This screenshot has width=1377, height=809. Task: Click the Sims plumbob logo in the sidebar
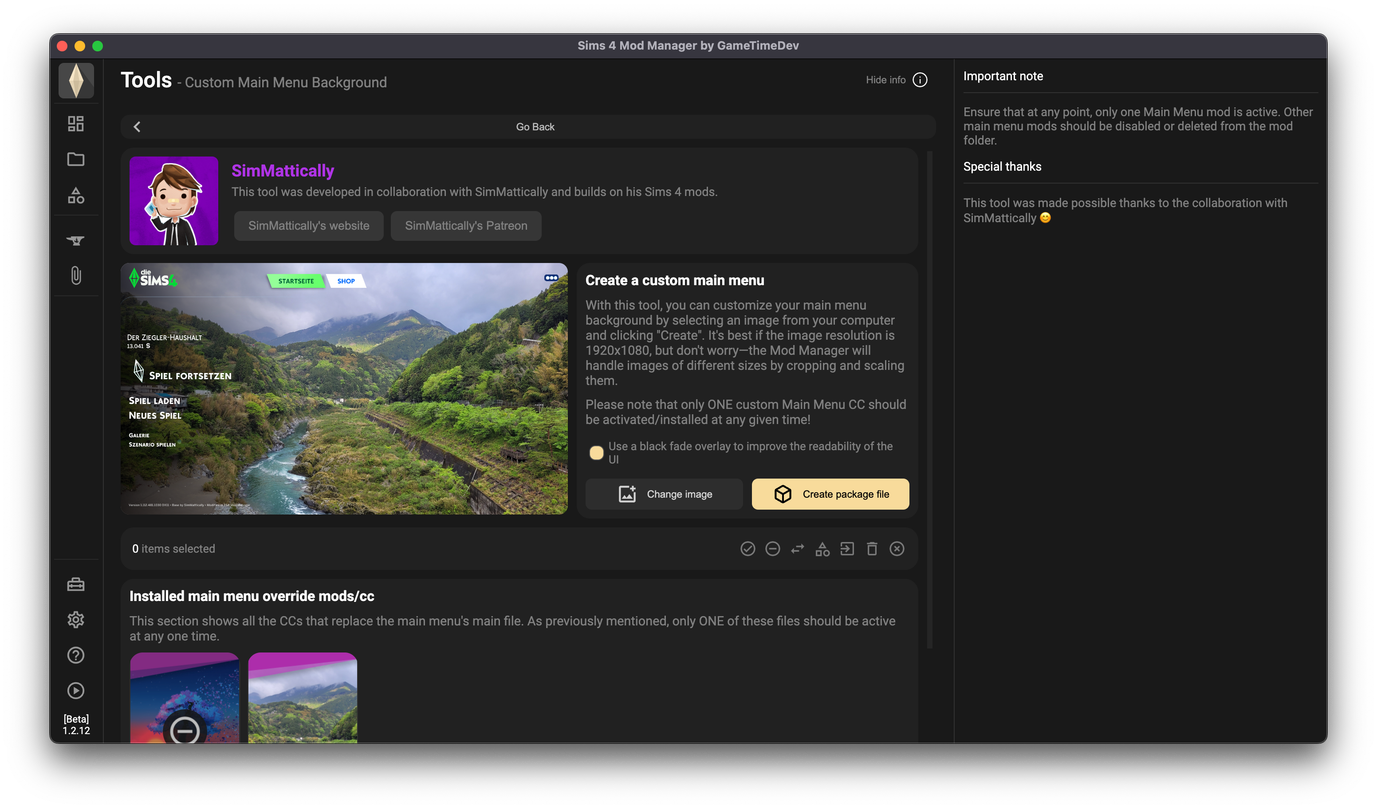point(76,81)
